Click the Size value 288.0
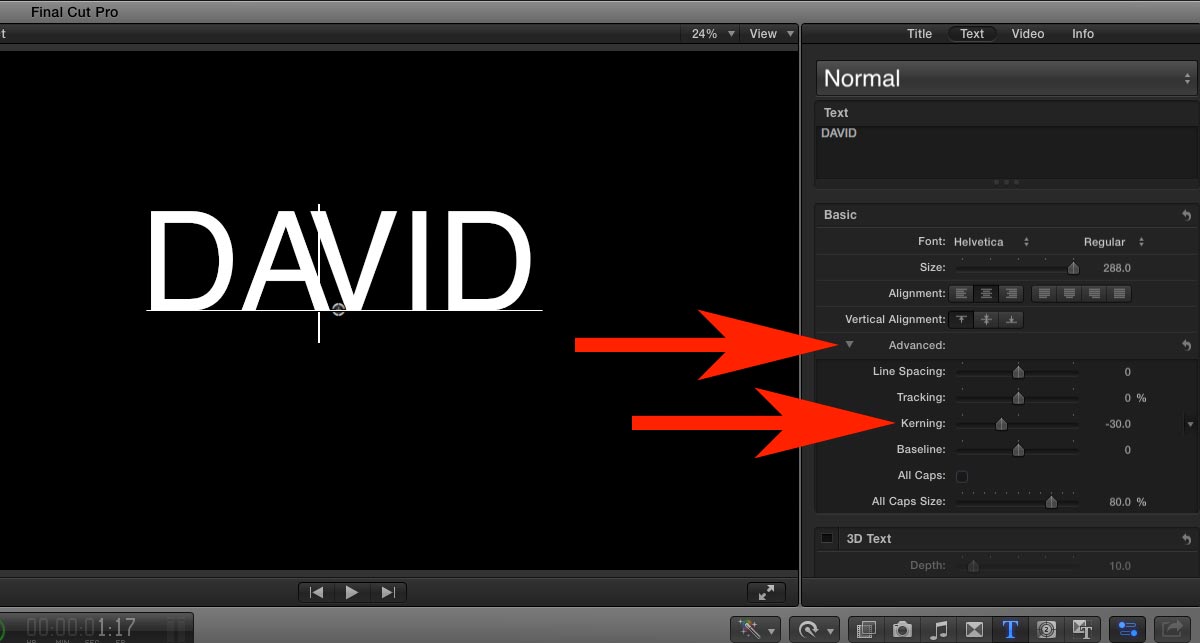The width and height of the screenshot is (1200, 643). pyautogui.click(x=1117, y=268)
